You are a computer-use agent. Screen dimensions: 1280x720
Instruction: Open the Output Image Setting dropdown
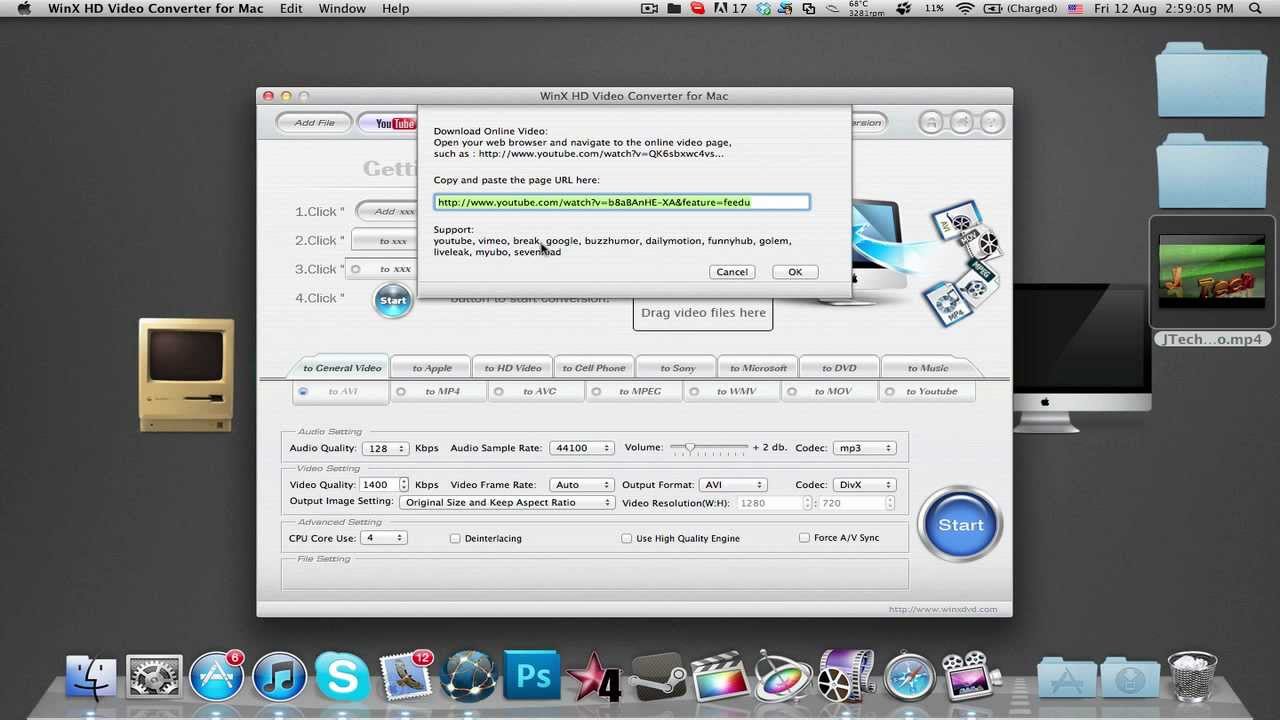pyautogui.click(x=507, y=502)
